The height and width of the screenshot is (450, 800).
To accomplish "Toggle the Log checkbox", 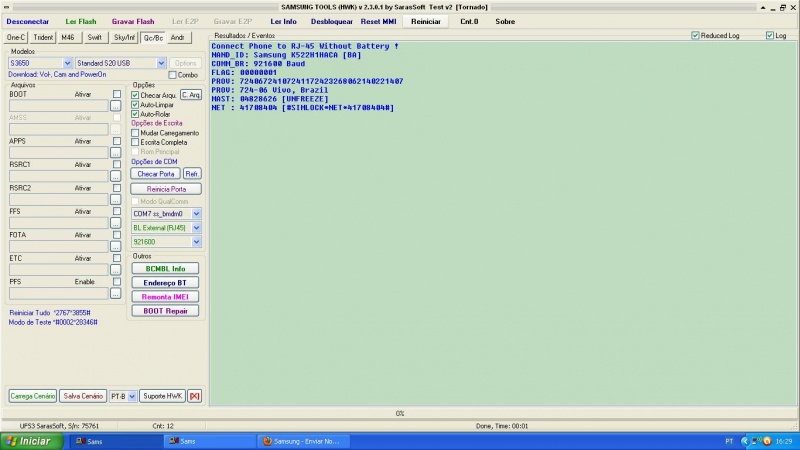I will coord(769,35).
